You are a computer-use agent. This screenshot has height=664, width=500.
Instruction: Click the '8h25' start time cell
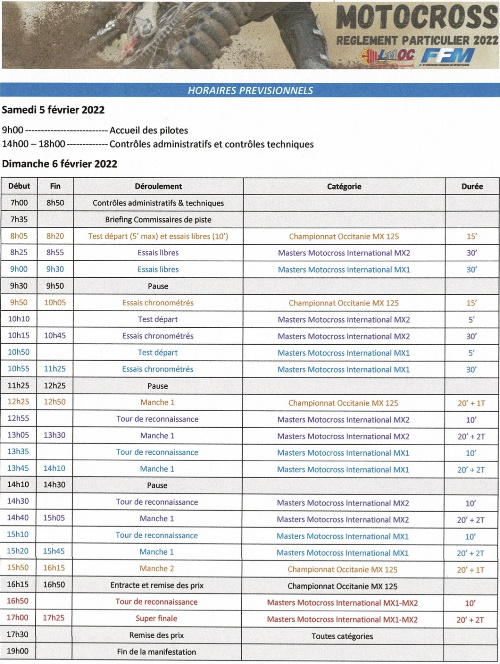click(19, 252)
